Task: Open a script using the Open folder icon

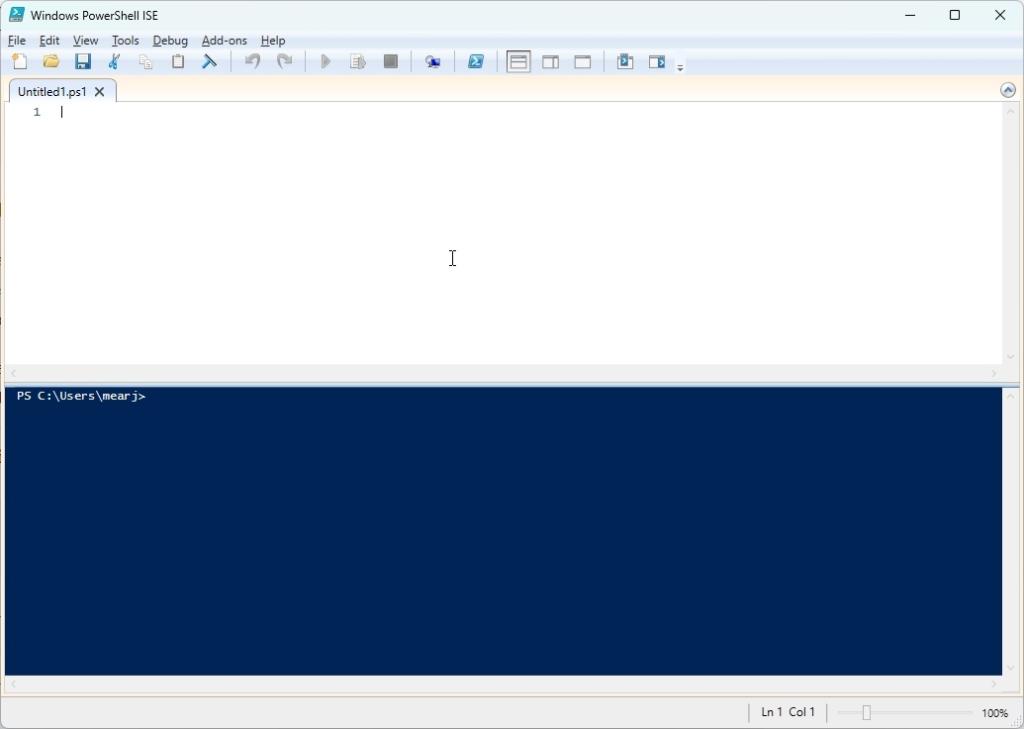Action: pyautogui.click(x=51, y=61)
